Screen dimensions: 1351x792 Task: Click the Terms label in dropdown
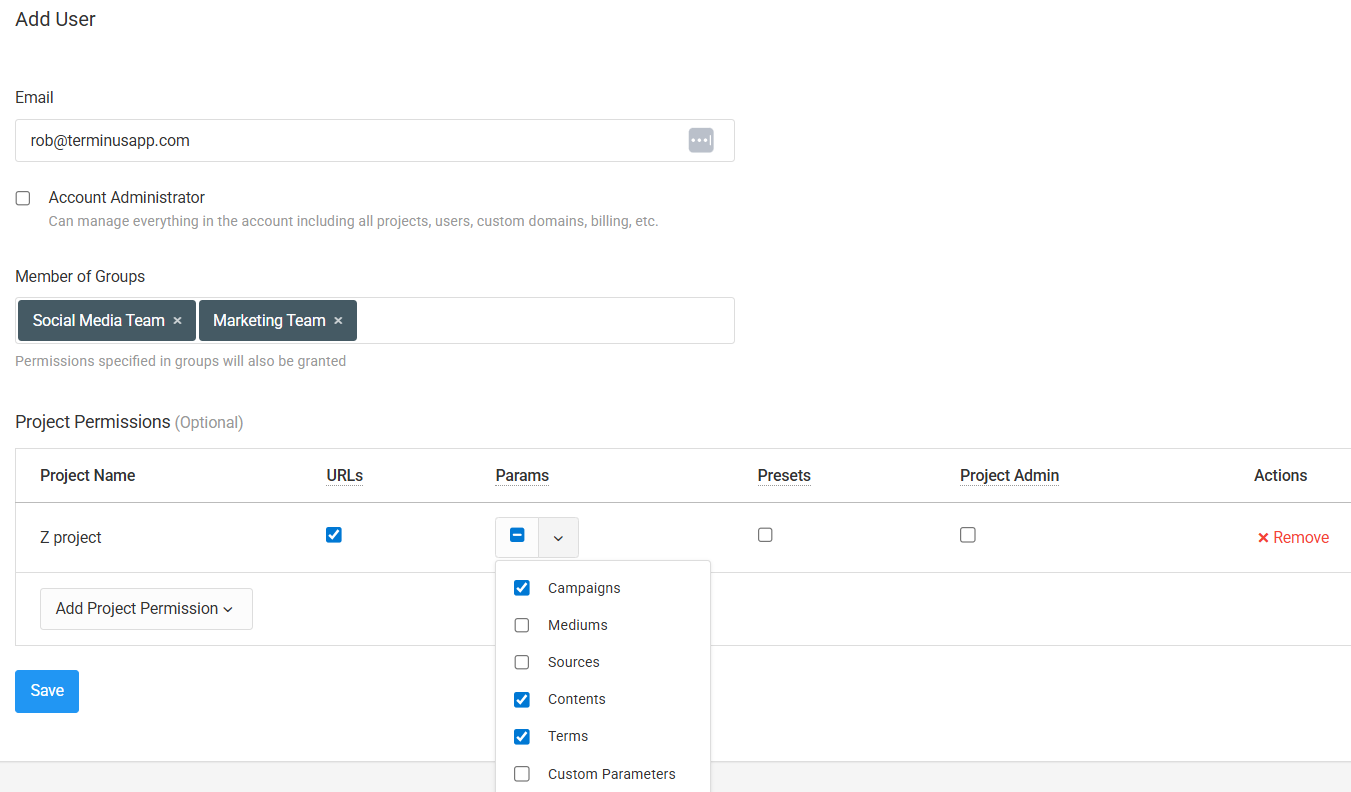568,736
